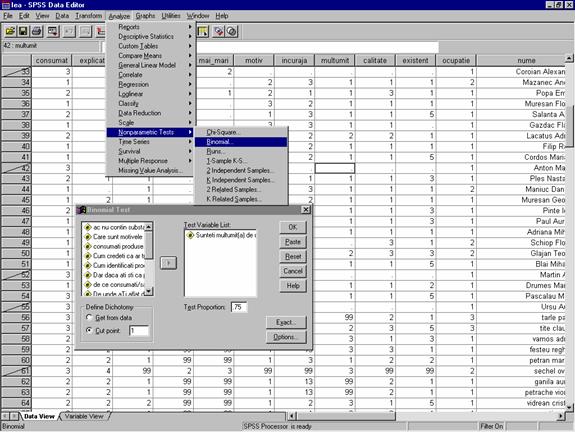Expand the Regression submenu arrow
575x432 pixels.
point(190,84)
